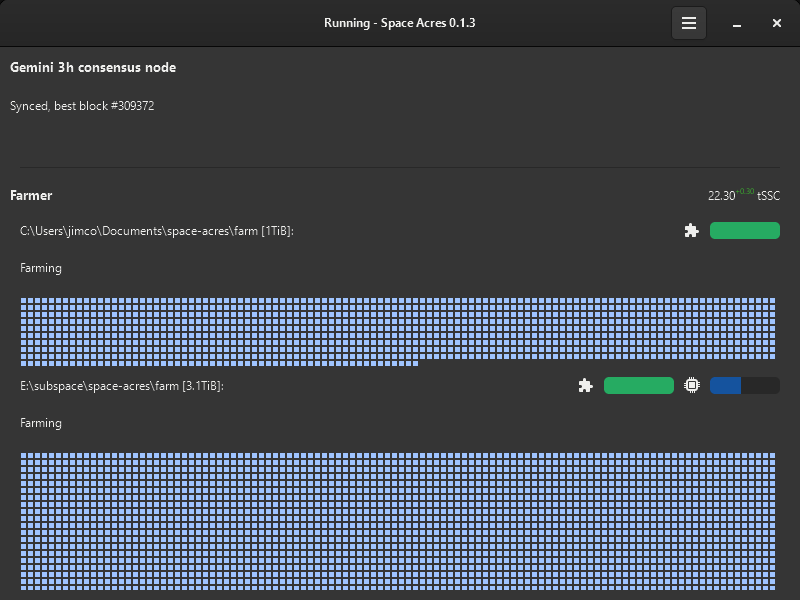Click the Farming status under the 3.1TiB farm
The image size is (800, 600).
click(x=41, y=423)
